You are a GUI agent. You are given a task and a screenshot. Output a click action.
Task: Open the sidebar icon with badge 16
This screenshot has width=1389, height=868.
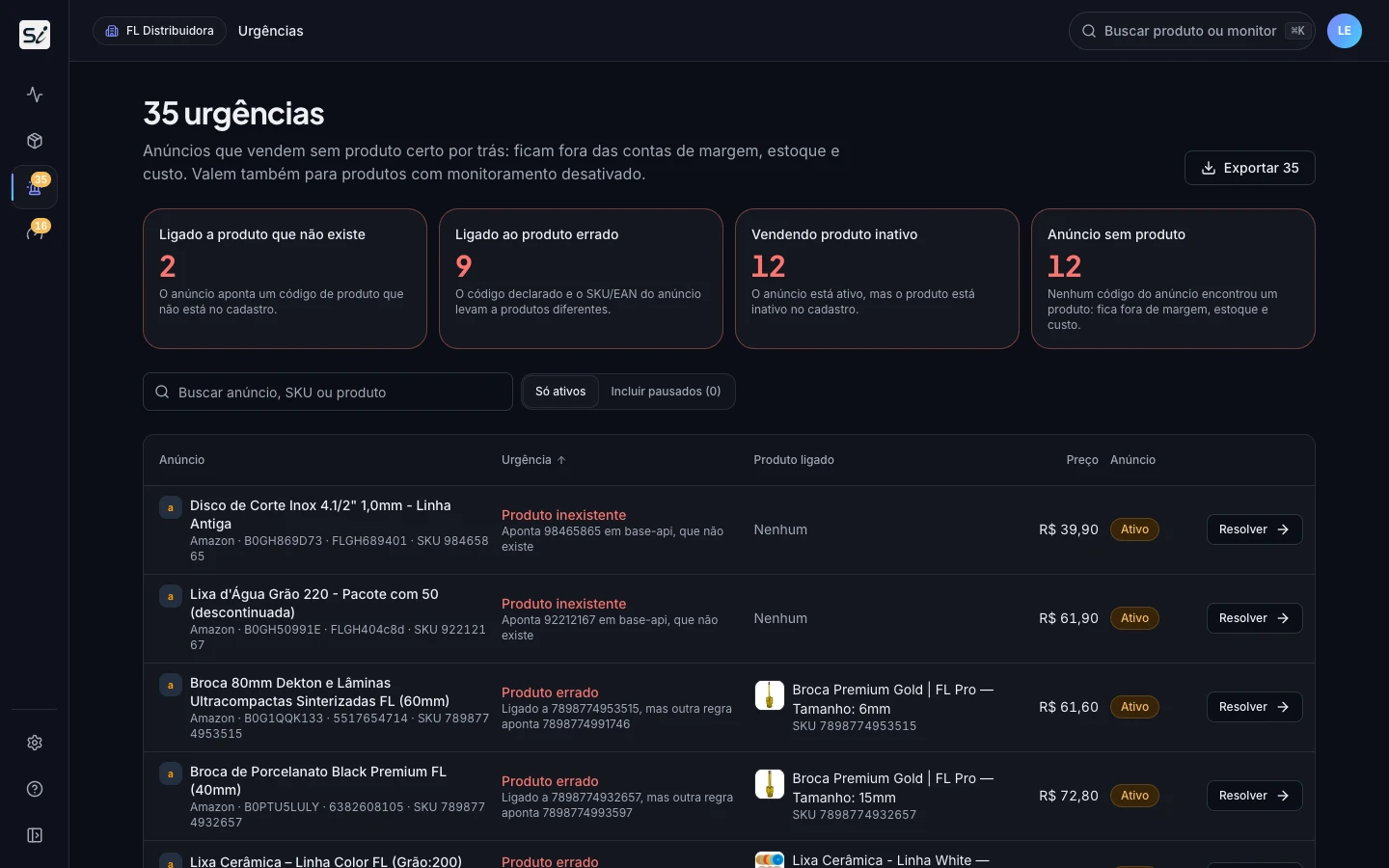tap(35, 233)
